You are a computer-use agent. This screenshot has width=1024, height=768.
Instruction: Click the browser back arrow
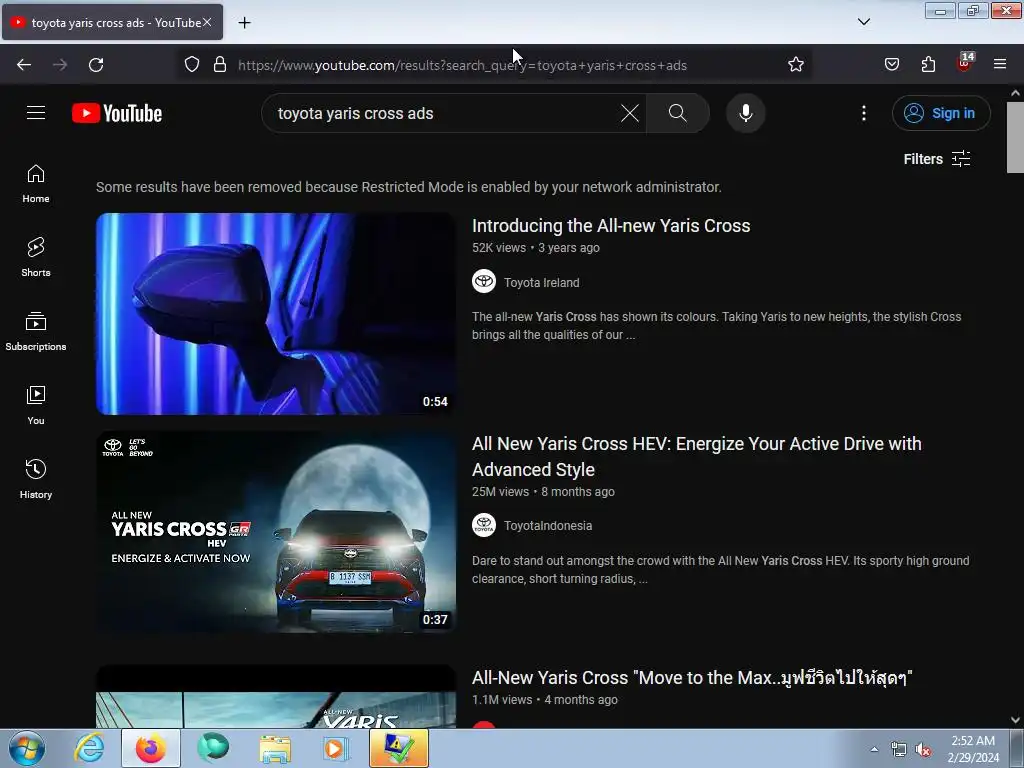tap(24, 65)
